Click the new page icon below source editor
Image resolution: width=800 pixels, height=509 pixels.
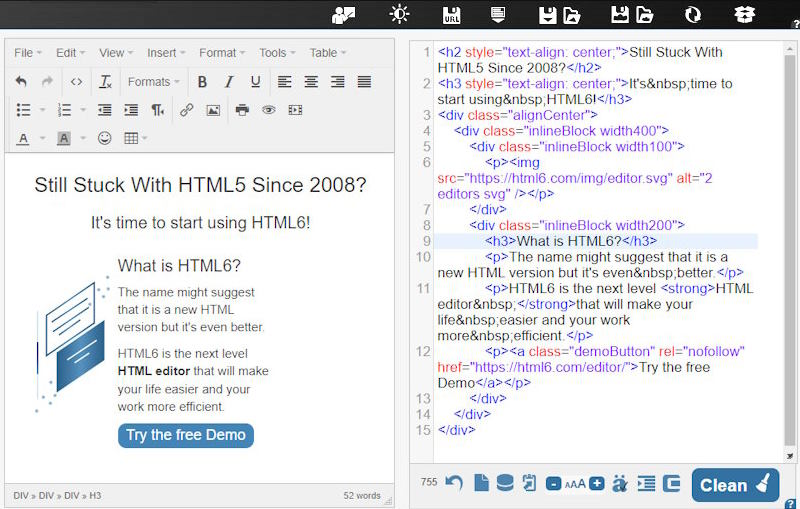[481, 483]
